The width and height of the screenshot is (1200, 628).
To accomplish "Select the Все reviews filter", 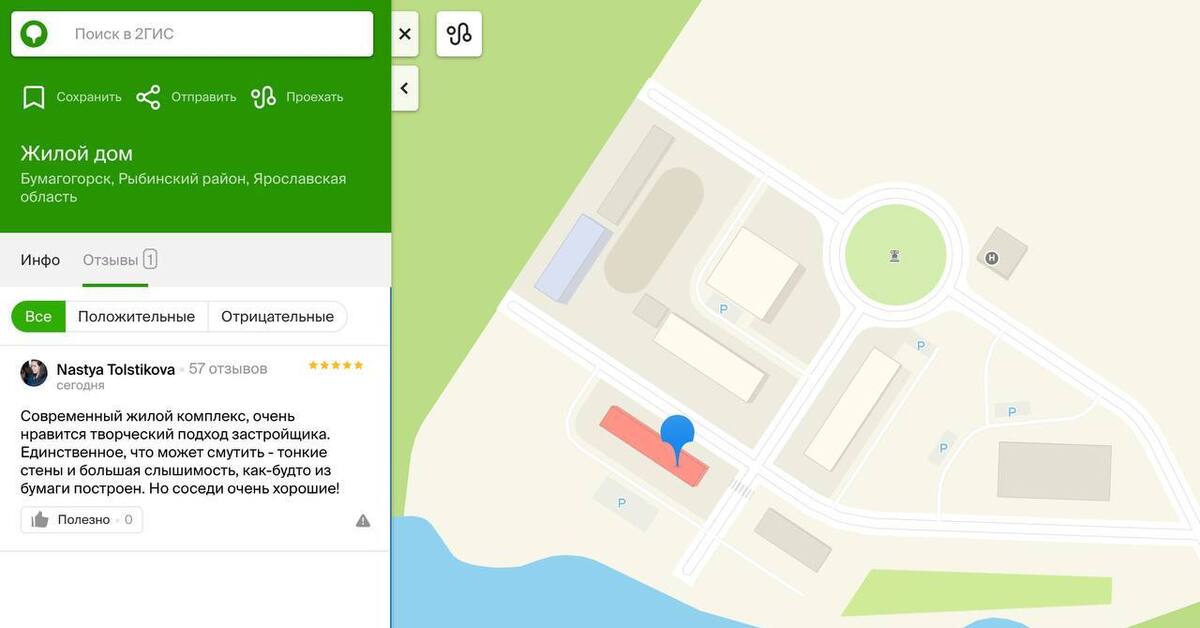I will click(x=38, y=316).
